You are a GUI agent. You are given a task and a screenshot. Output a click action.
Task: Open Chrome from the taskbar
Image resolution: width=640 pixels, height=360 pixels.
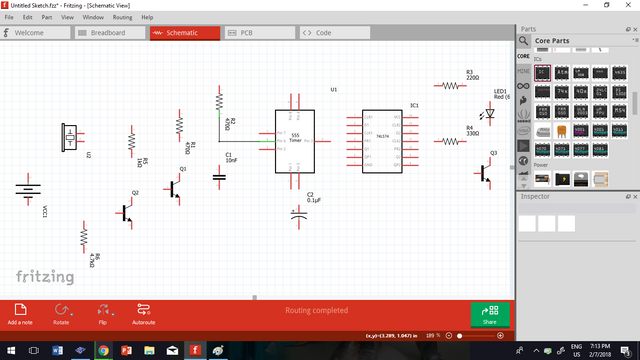[103, 351]
